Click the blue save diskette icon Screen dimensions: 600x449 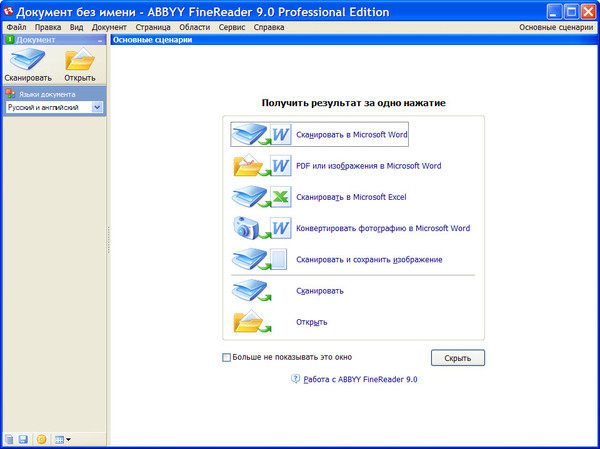(23, 439)
